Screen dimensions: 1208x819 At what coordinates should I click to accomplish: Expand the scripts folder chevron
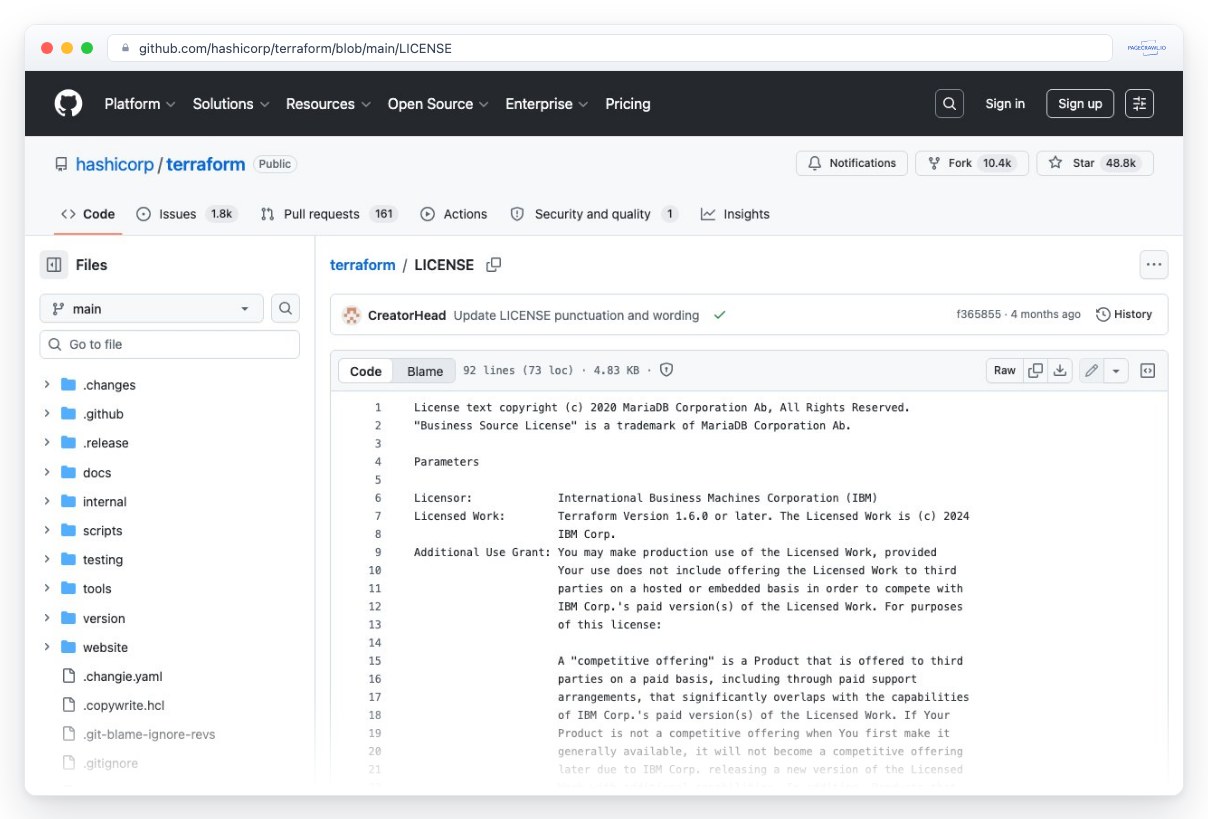point(47,530)
